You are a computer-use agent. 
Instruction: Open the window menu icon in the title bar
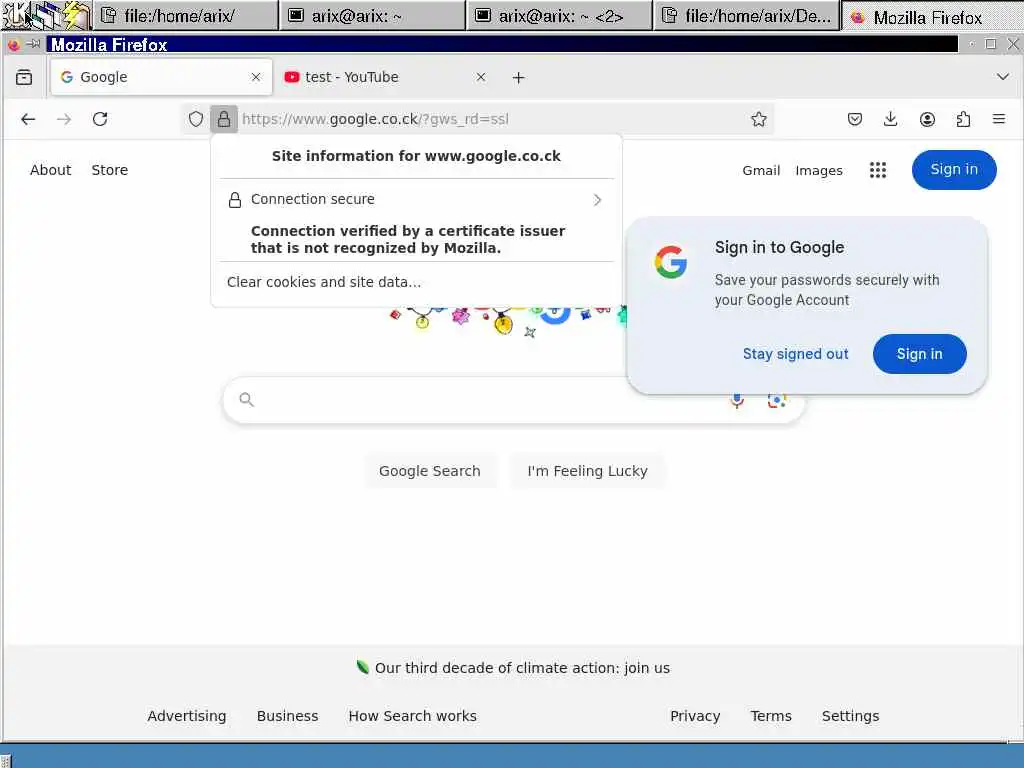click(13, 44)
